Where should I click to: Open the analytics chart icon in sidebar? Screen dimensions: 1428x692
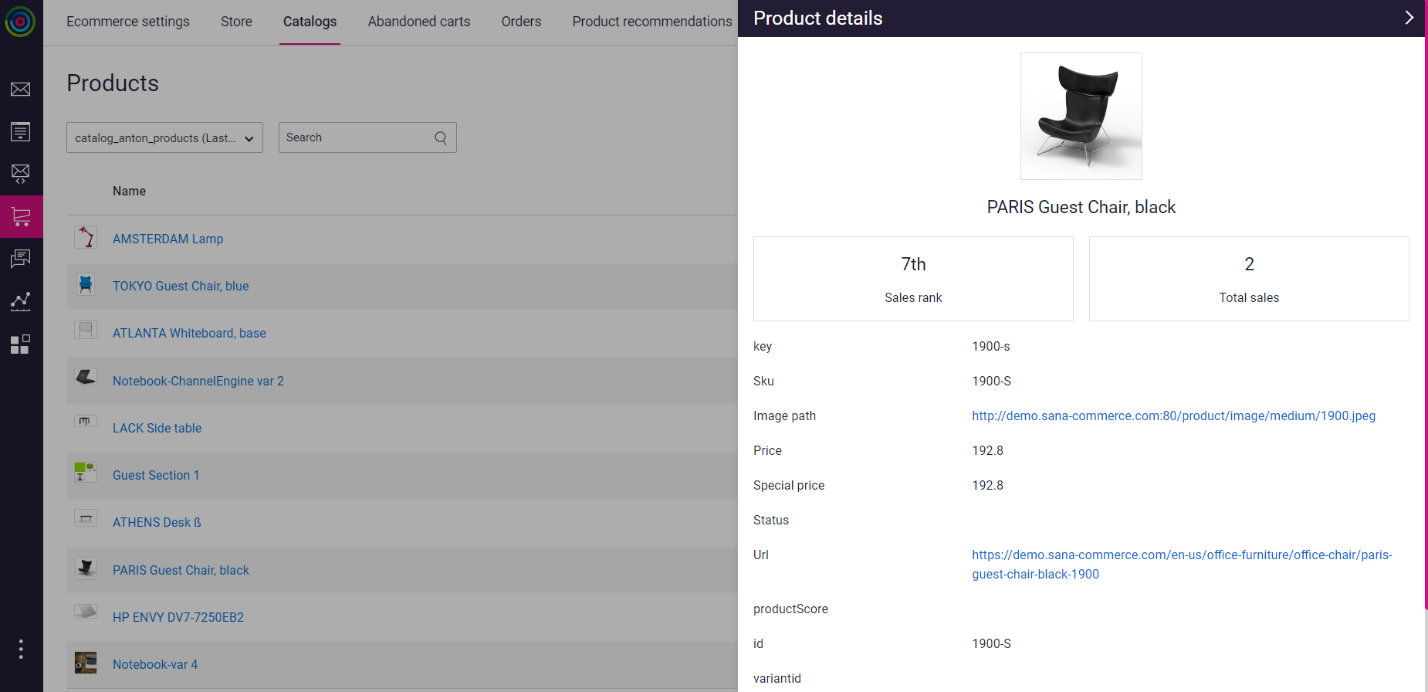pyautogui.click(x=20, y=301)
